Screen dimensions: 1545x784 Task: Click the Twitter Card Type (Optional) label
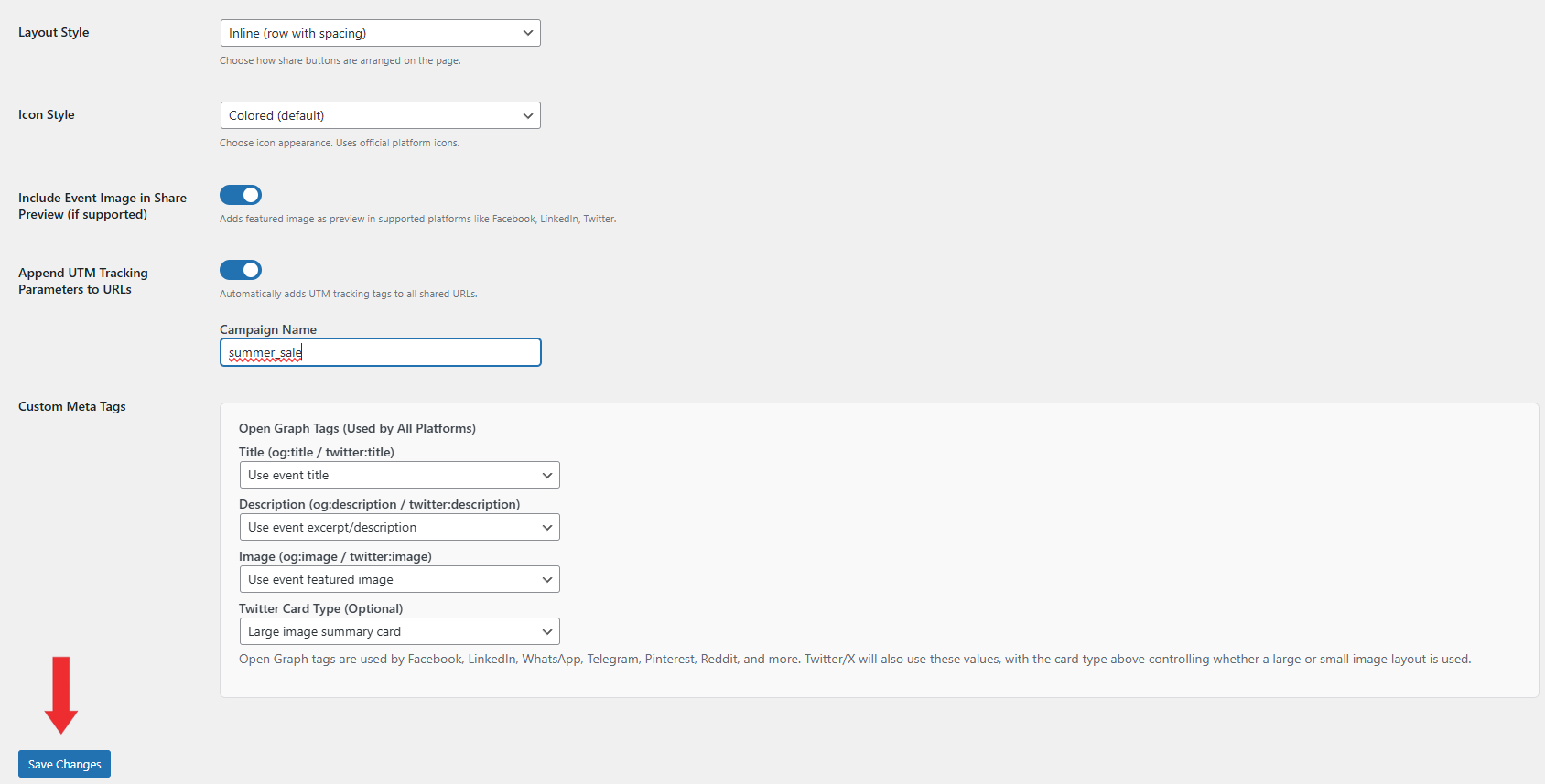320,608
